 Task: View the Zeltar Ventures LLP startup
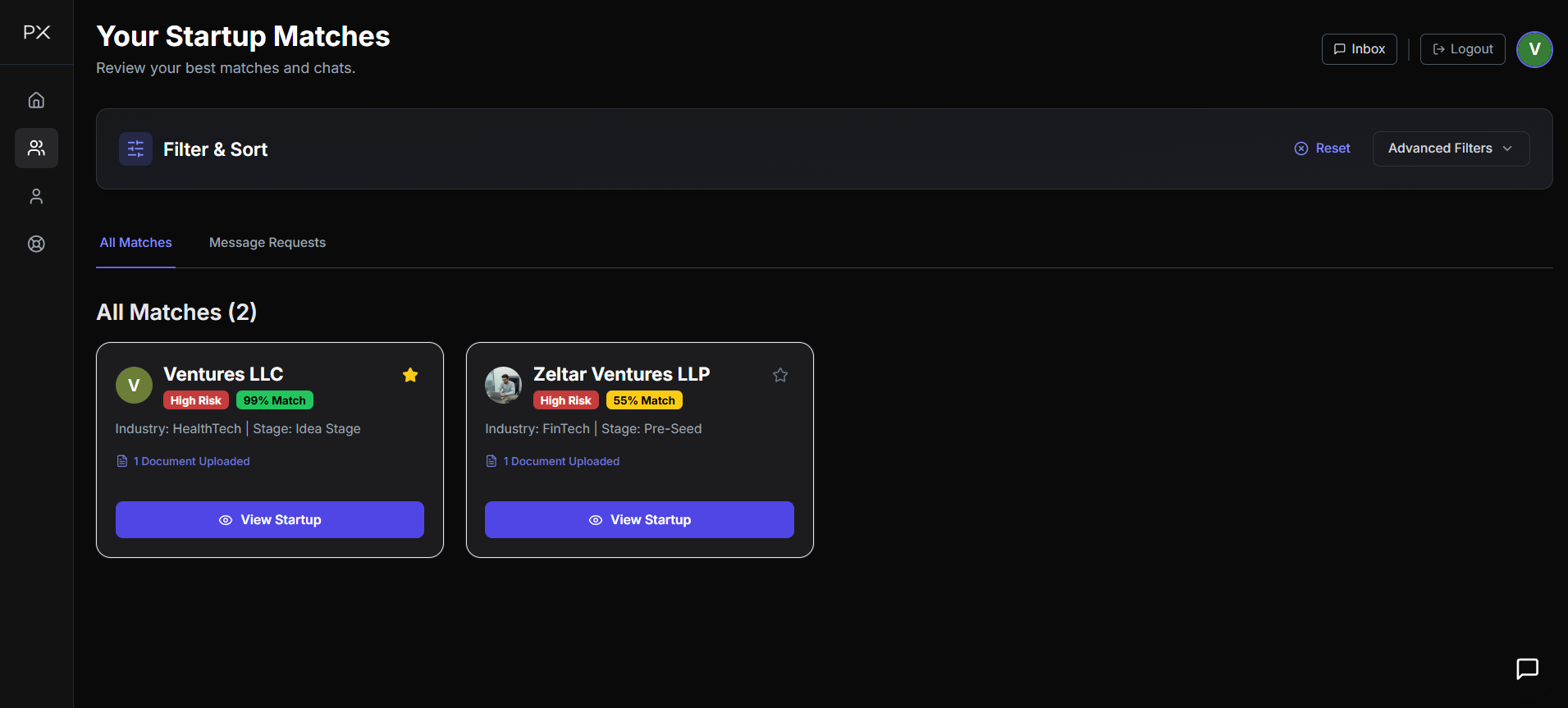coord(639,519)
